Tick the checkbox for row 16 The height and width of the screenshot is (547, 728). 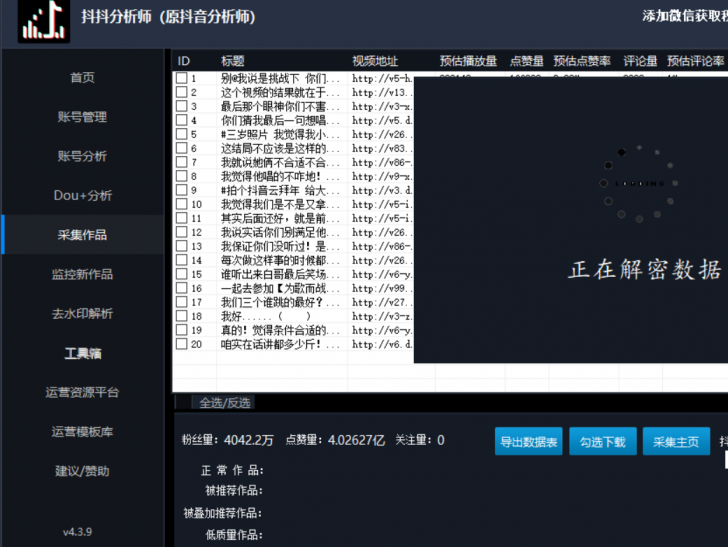click(x=182, y=288)
